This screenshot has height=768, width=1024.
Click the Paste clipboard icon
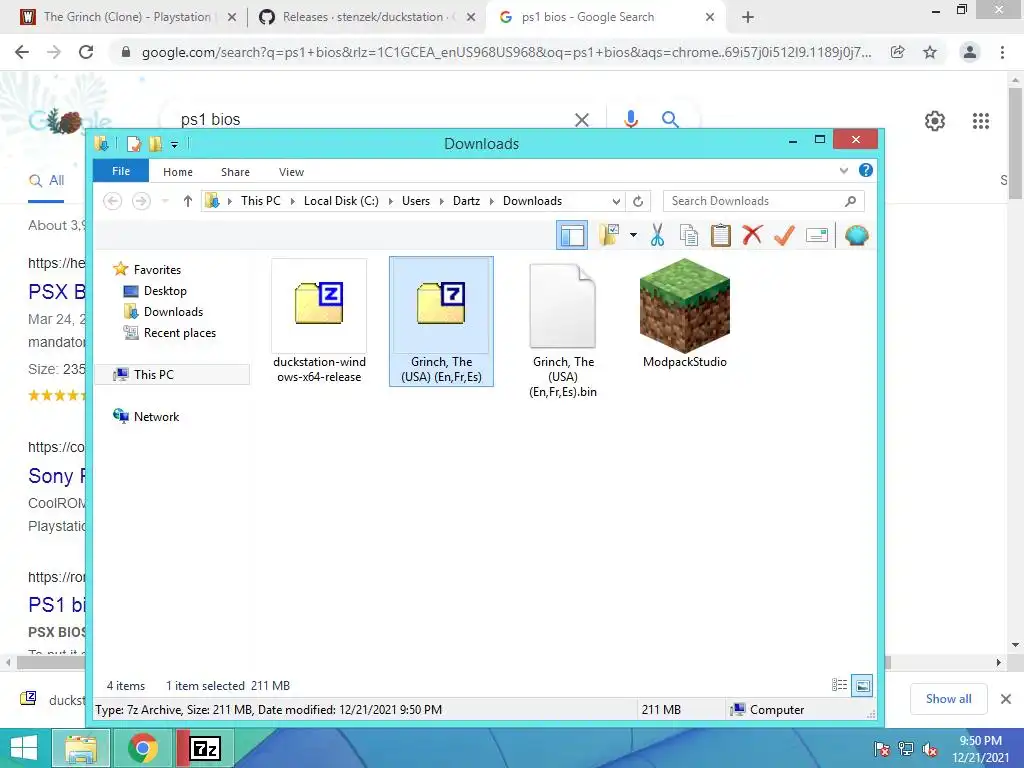click(720, 235)
